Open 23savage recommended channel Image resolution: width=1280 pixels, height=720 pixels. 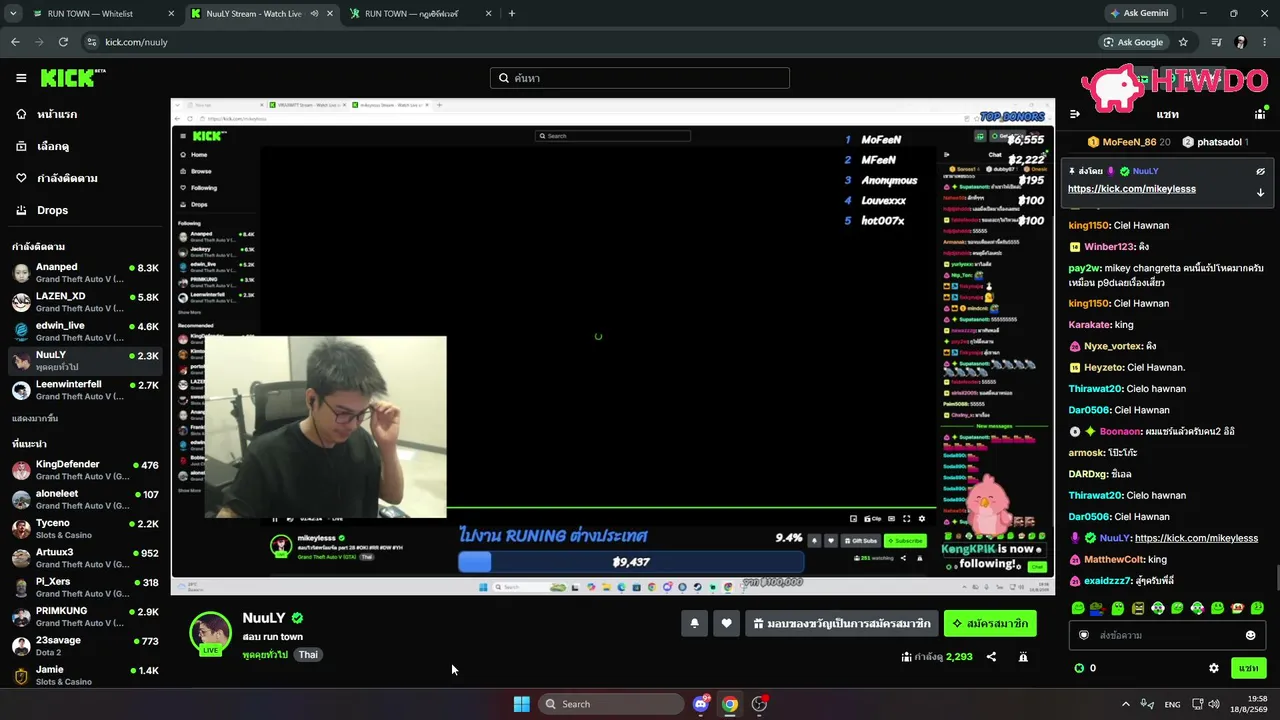[x=84, y=645]
